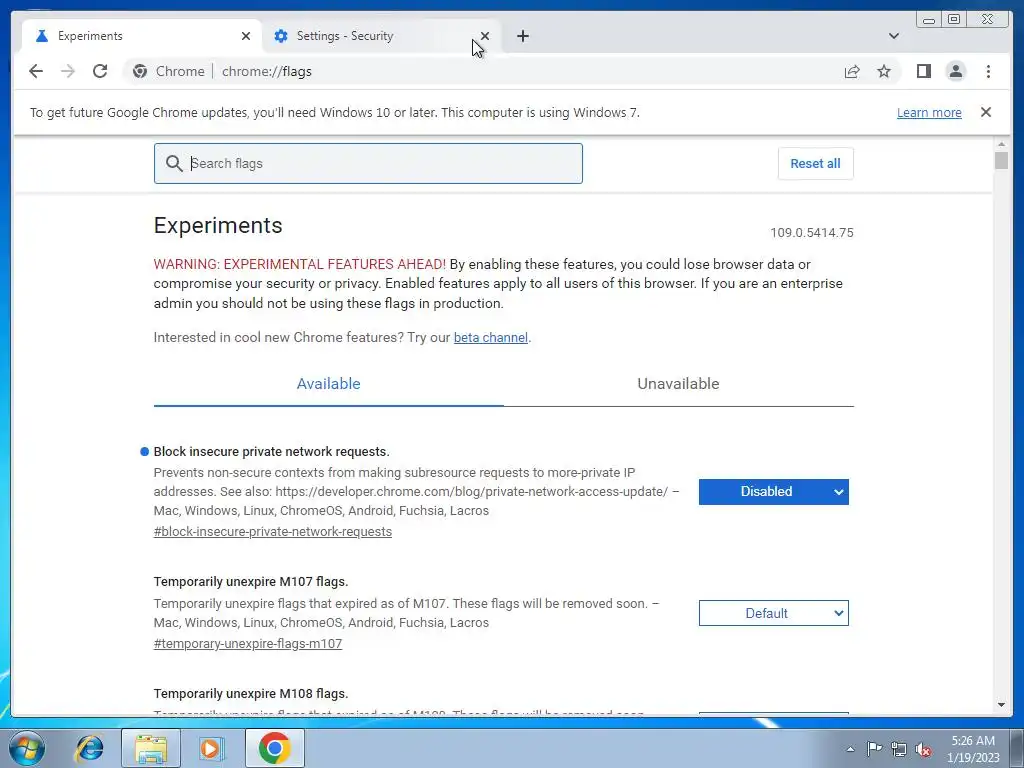The height and width of the screenshot is (768, 1024).
Task: Open the Default dropdown for M107 flags
Action: coord(773,613)
